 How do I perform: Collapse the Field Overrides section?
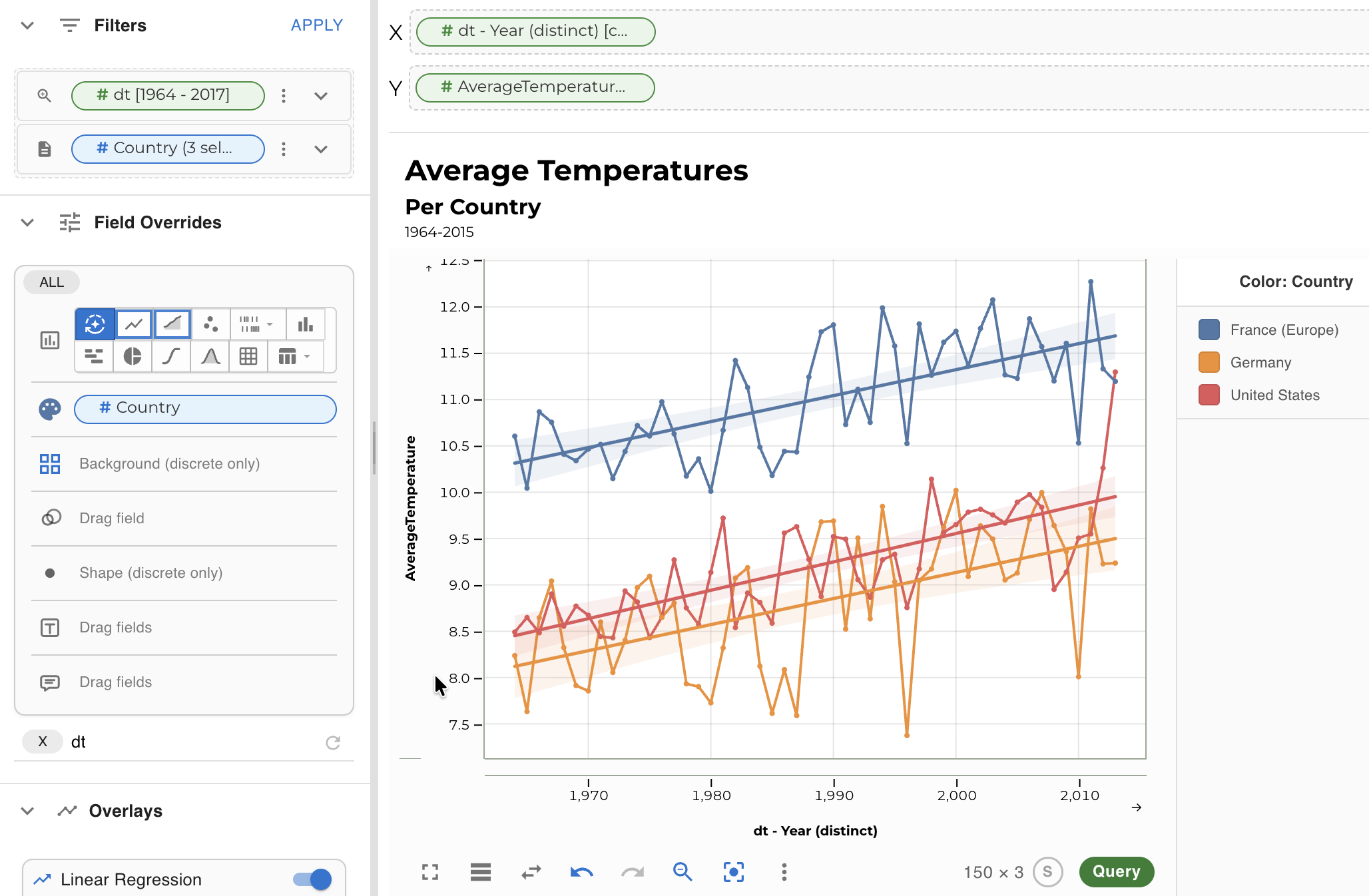pos(27,222)
